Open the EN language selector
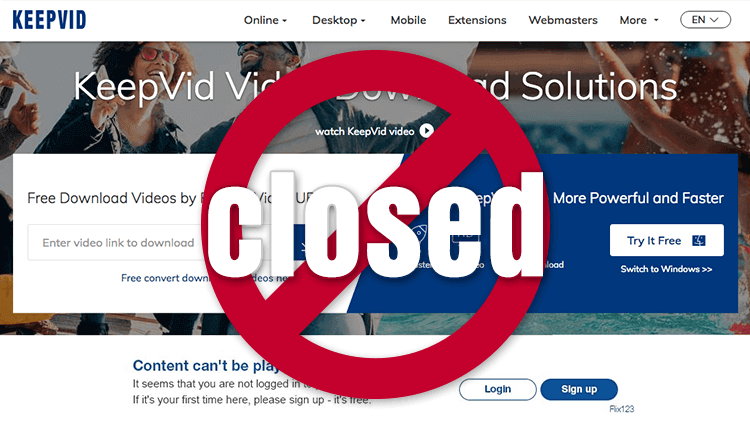 tap(706, 20)
